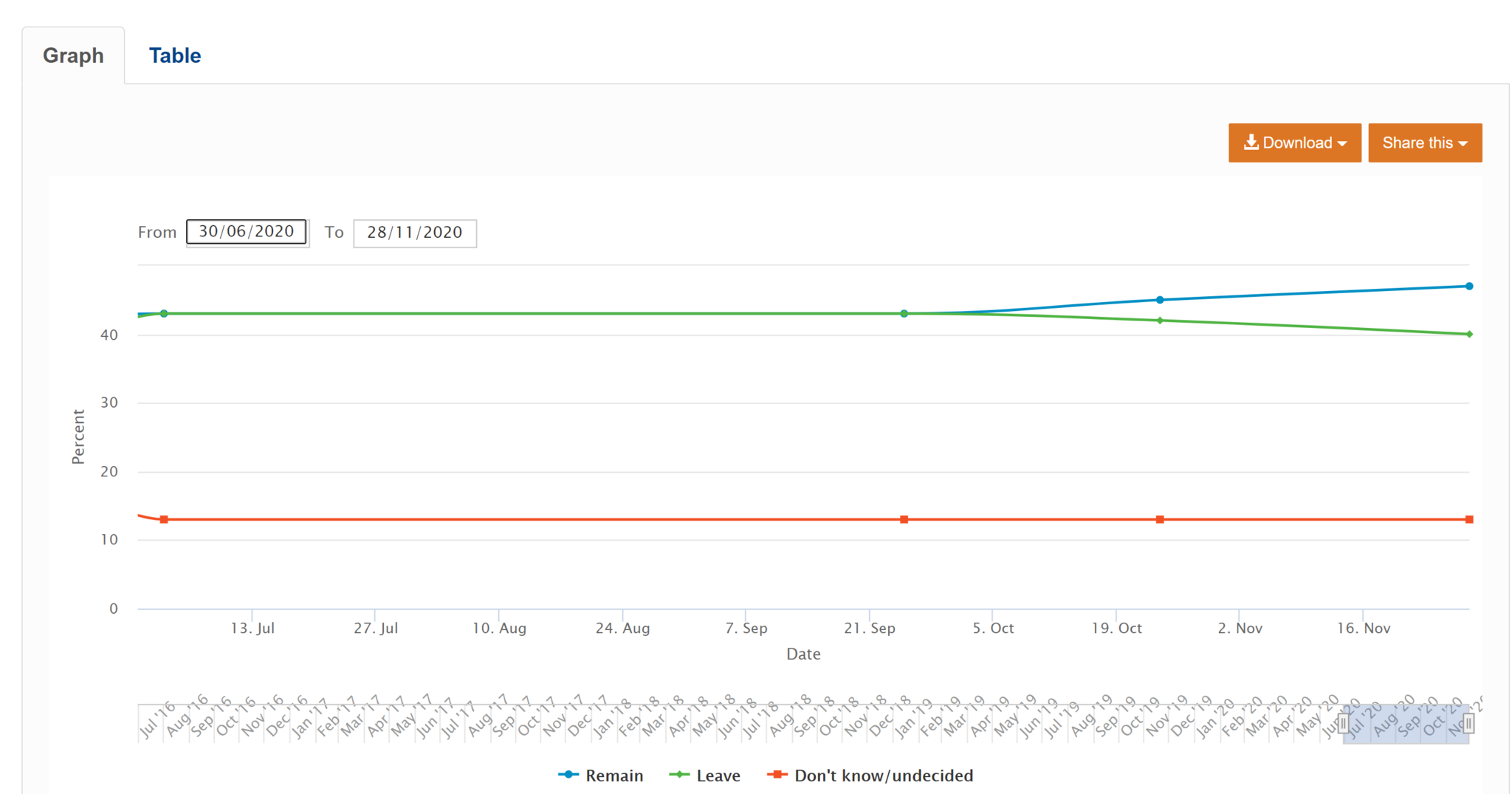Click the left navigator range handle
Image resolution: width=1512 pixels, height=794 pixels.
(x=1343, y=724)
